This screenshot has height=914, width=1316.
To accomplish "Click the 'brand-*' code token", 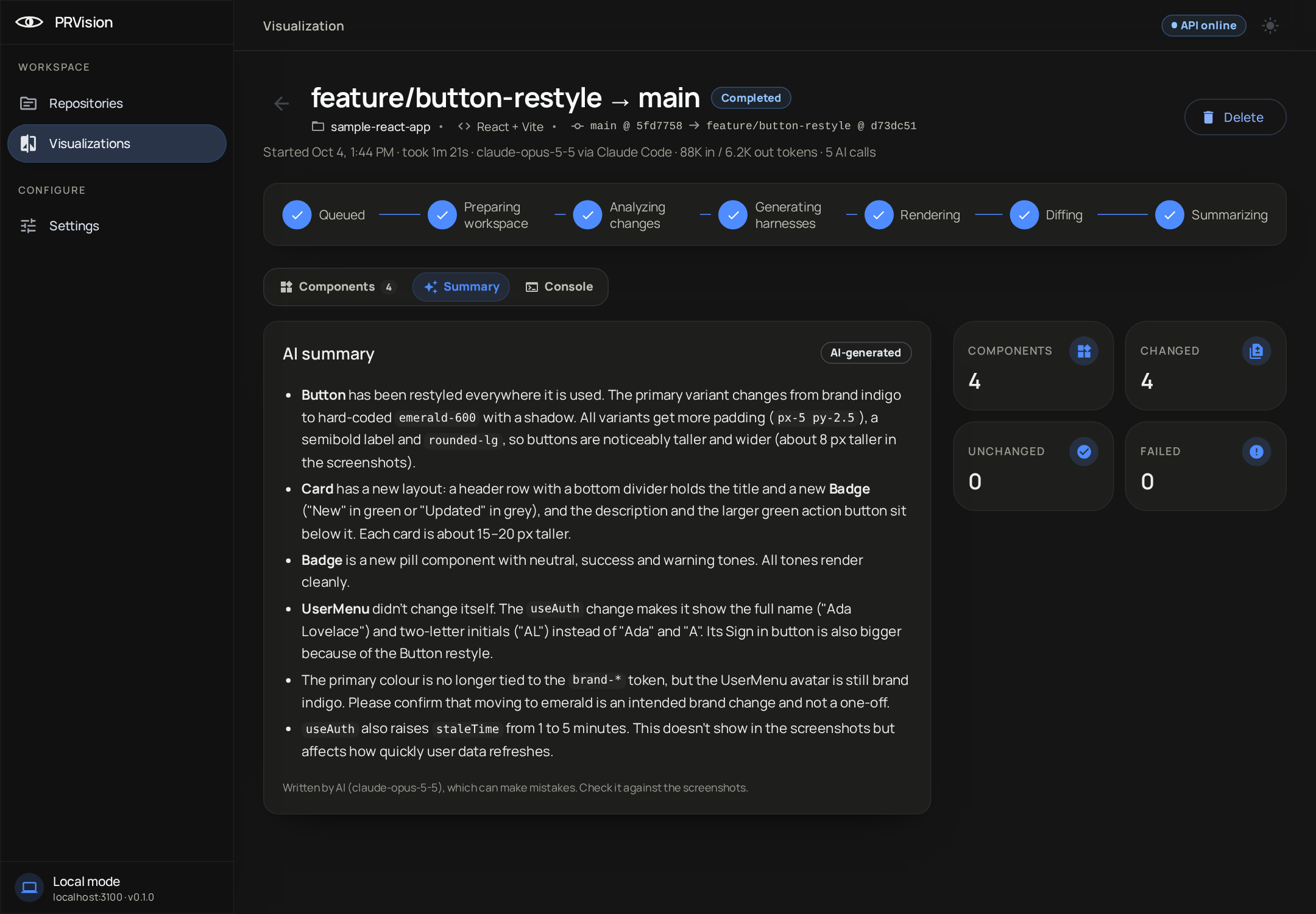I will (x=596, y=681).
